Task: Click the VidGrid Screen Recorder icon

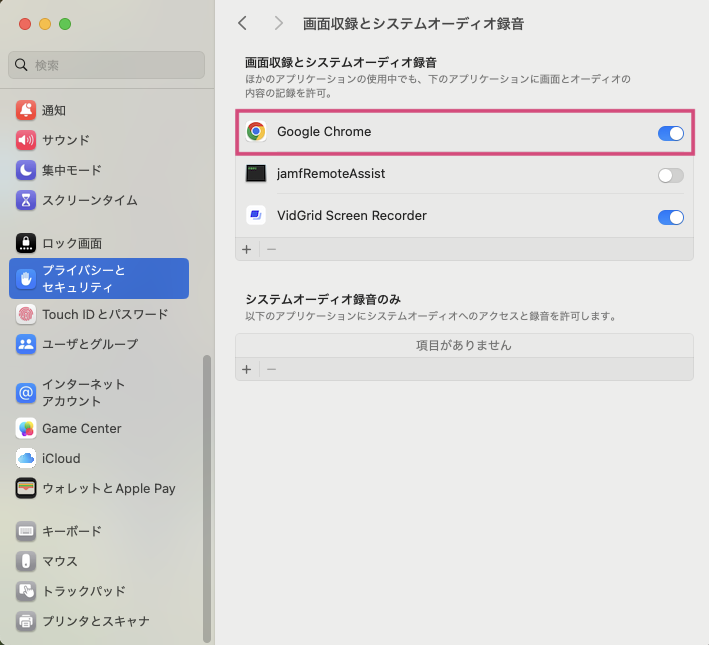Action: [256, 216]
